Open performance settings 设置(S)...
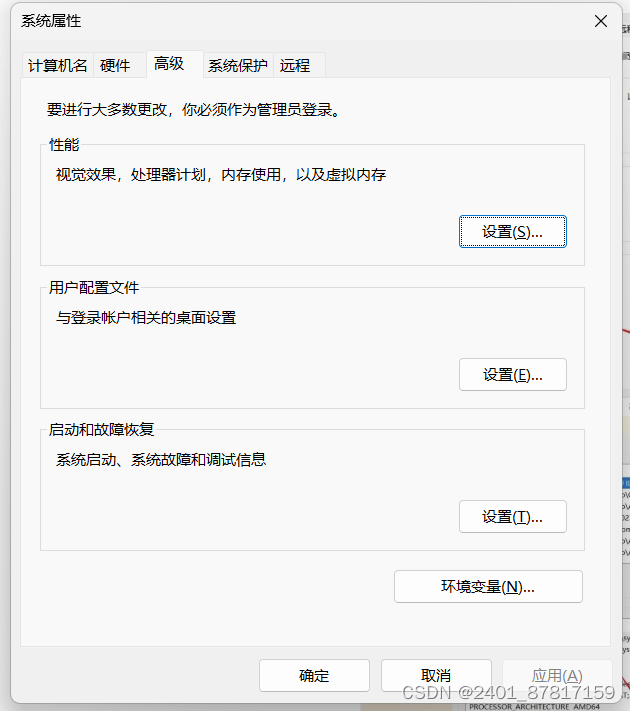This screenshot has height=711, width=630. click(x=513, y=232)
